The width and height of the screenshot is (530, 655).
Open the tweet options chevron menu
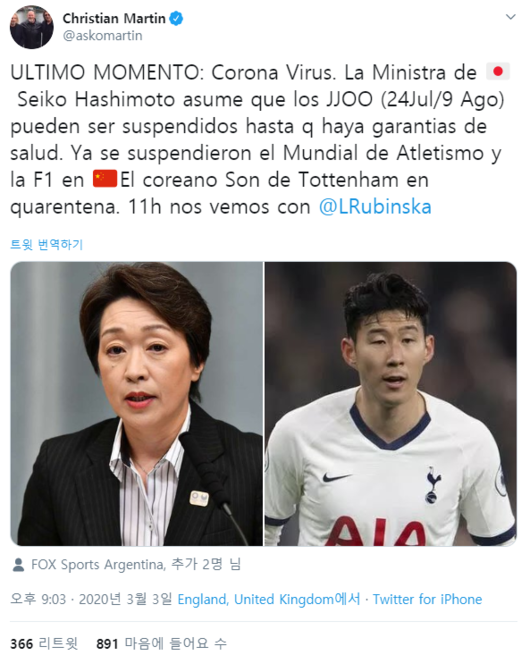click(x=510, y=17)
